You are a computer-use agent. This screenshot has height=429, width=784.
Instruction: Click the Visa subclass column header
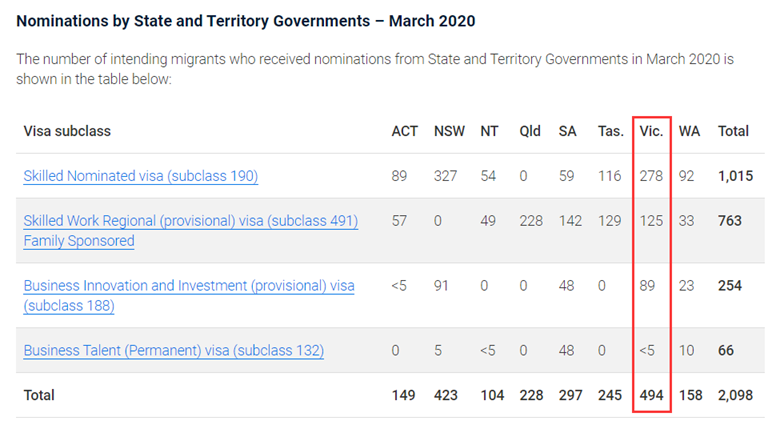tap(67, 132)
